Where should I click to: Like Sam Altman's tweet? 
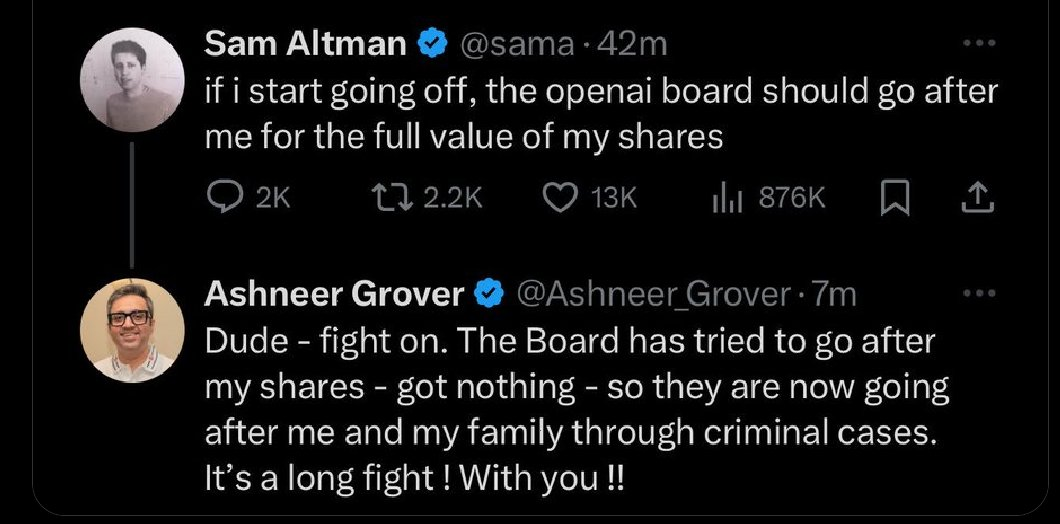(558, 199)
